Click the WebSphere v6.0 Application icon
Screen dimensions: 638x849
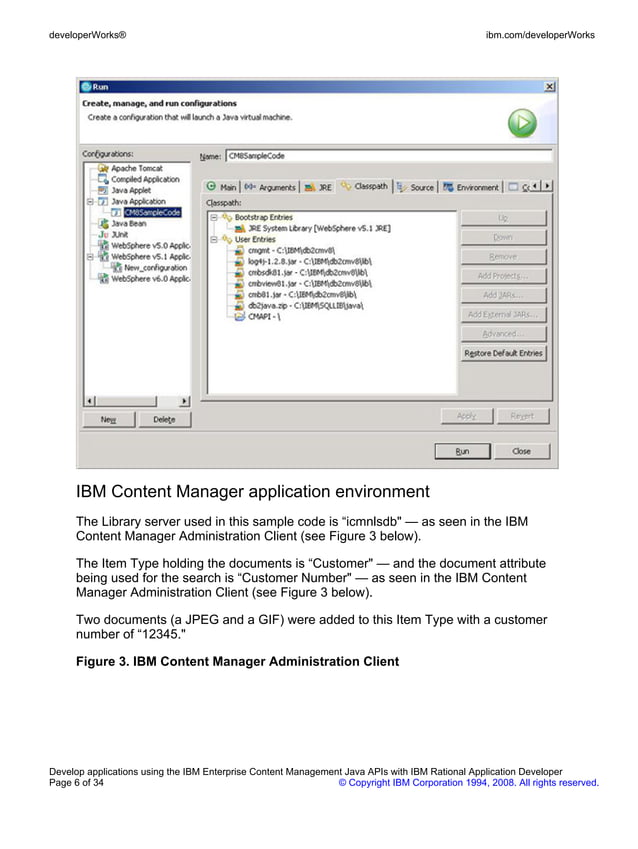click(x=103, y=278)
